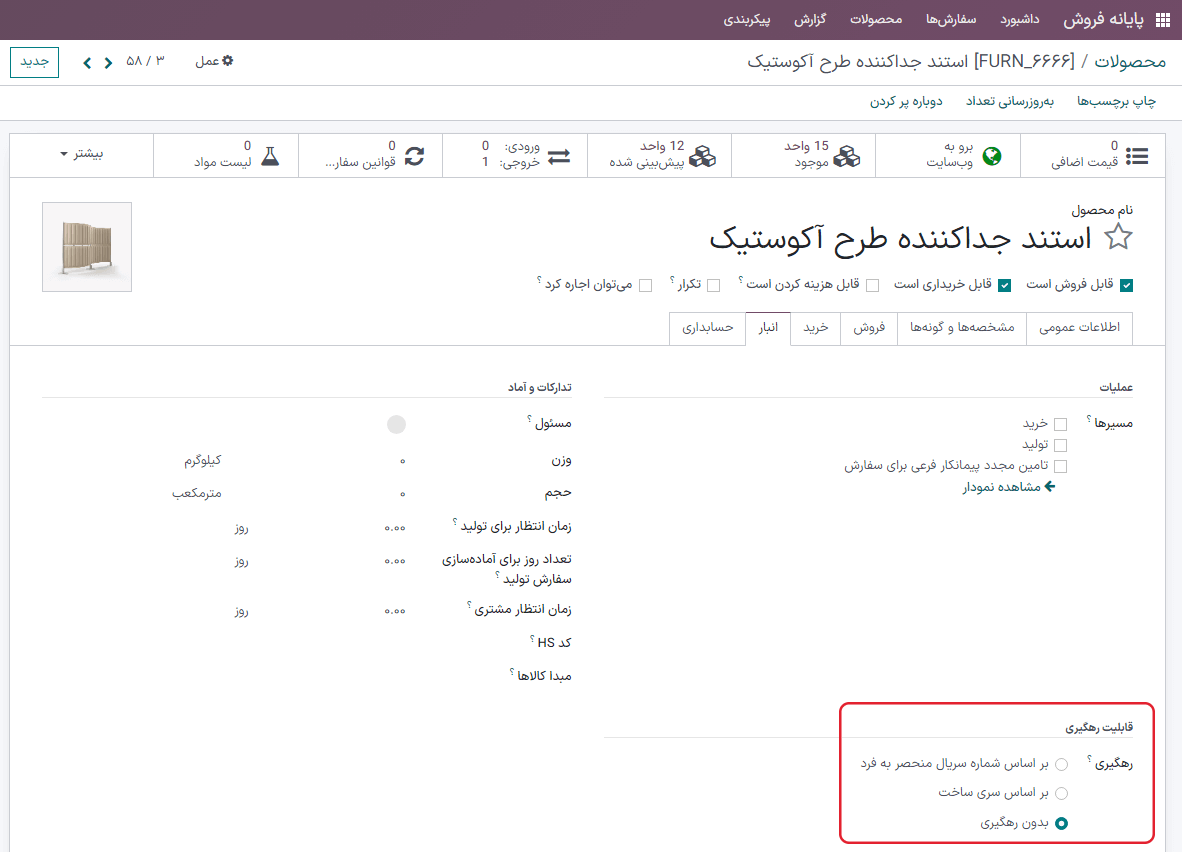View in/out moves via the ورودی خروجی arrows icon
Screen dimensions: 1182x852
tap(560, 155)
